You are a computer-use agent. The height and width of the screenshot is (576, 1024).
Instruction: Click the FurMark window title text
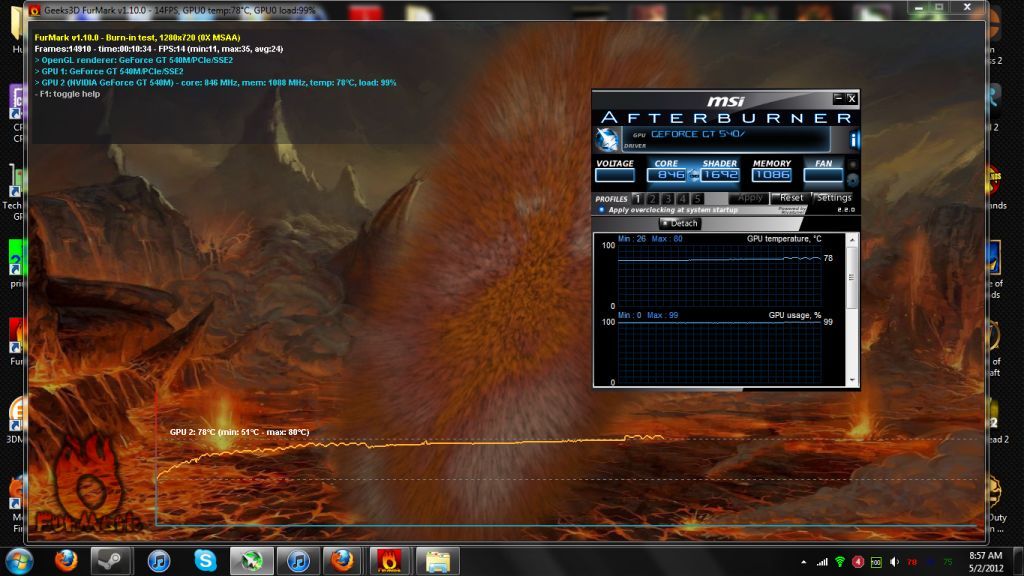180,10
